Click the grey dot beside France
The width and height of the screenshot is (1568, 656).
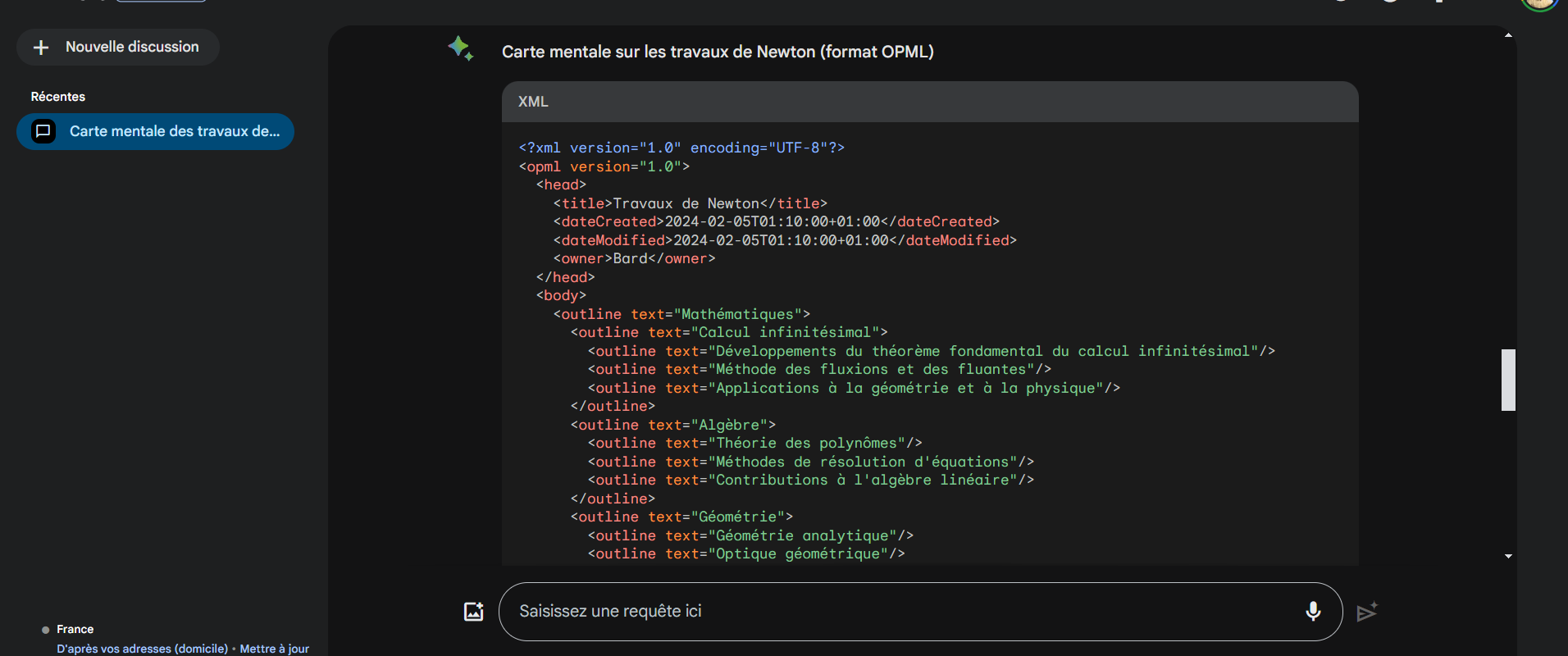click(x=45, y=630)
